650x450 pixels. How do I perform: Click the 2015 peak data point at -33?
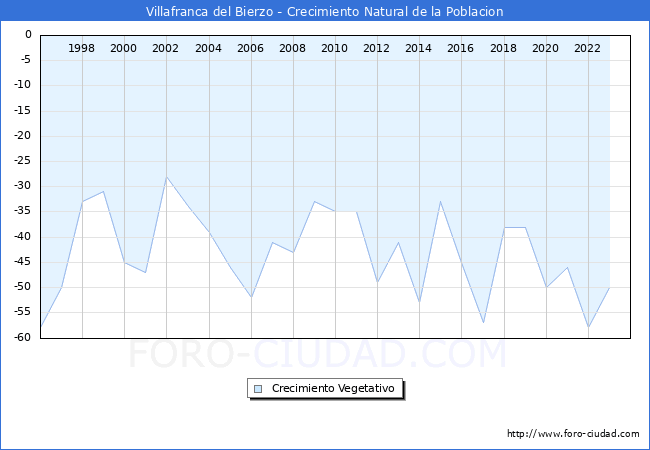(x=440, y=201)
